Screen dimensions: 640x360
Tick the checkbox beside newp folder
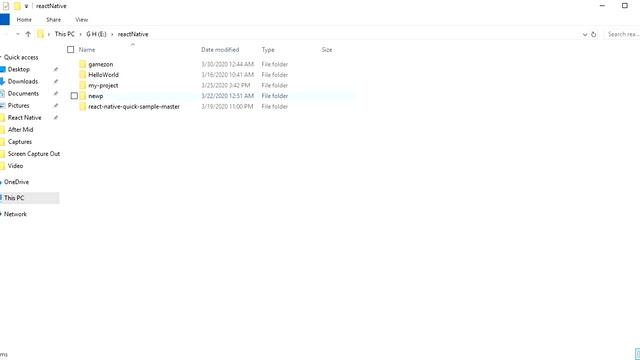point(74,96)
